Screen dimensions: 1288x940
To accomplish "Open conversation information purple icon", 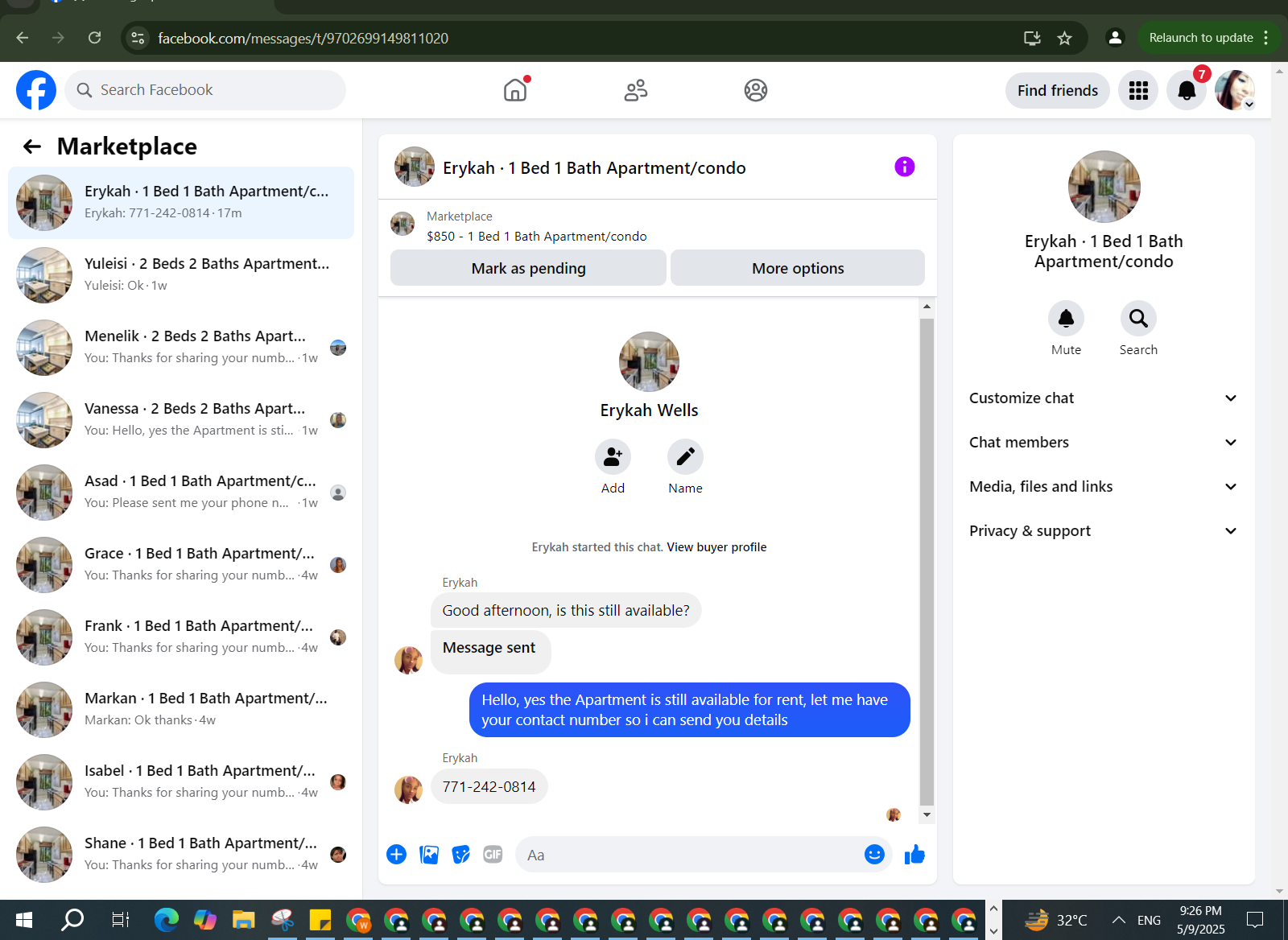I will pos(905,167).
